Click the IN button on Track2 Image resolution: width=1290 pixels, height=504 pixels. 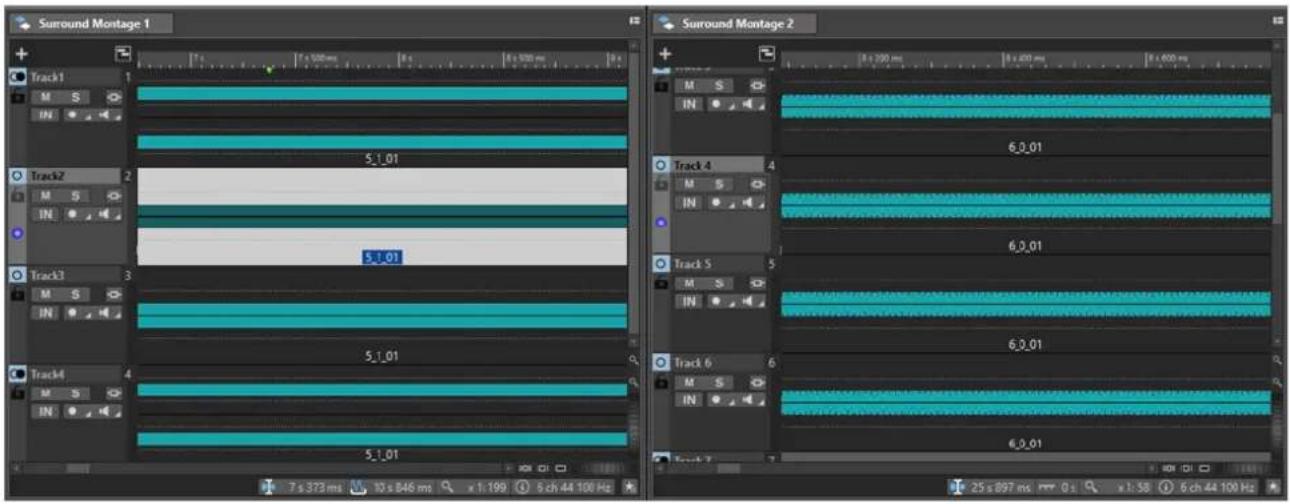46,214
